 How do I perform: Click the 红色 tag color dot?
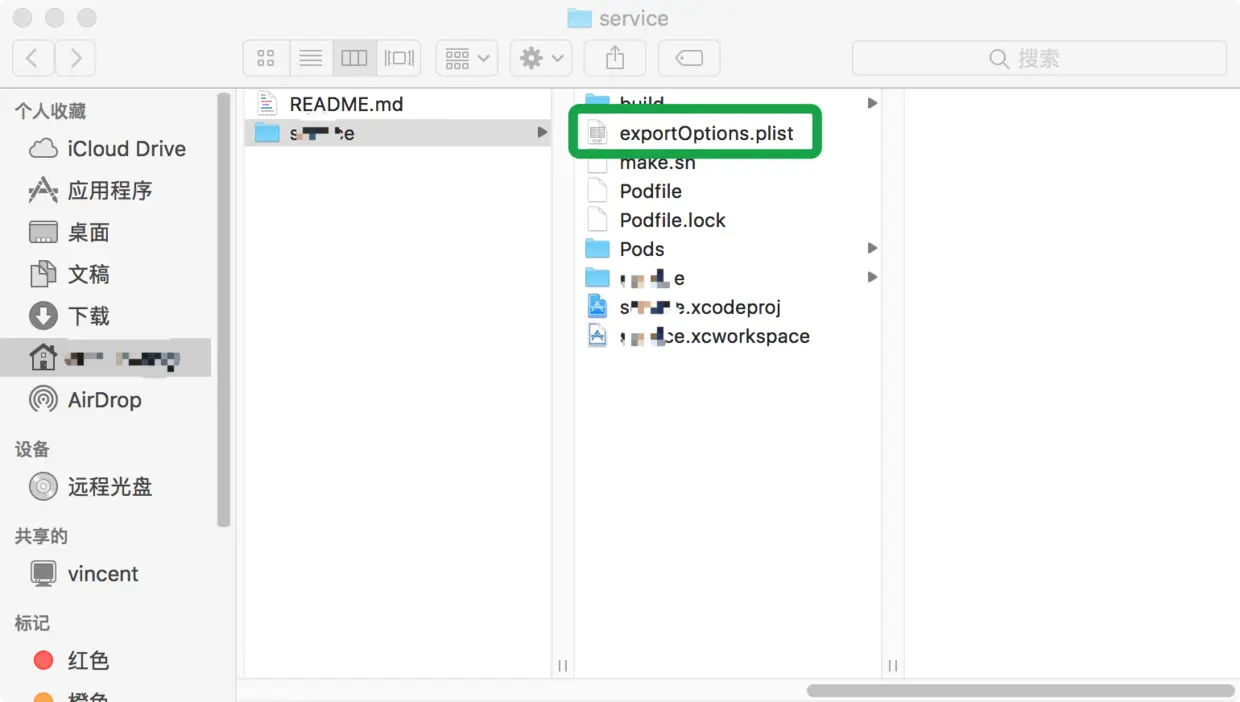tap(43, 661)
